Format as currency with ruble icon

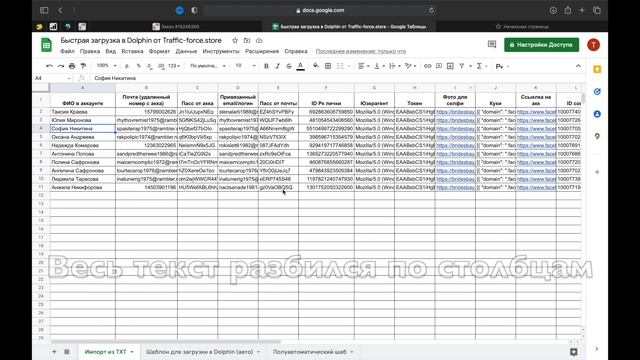point(127,66)
